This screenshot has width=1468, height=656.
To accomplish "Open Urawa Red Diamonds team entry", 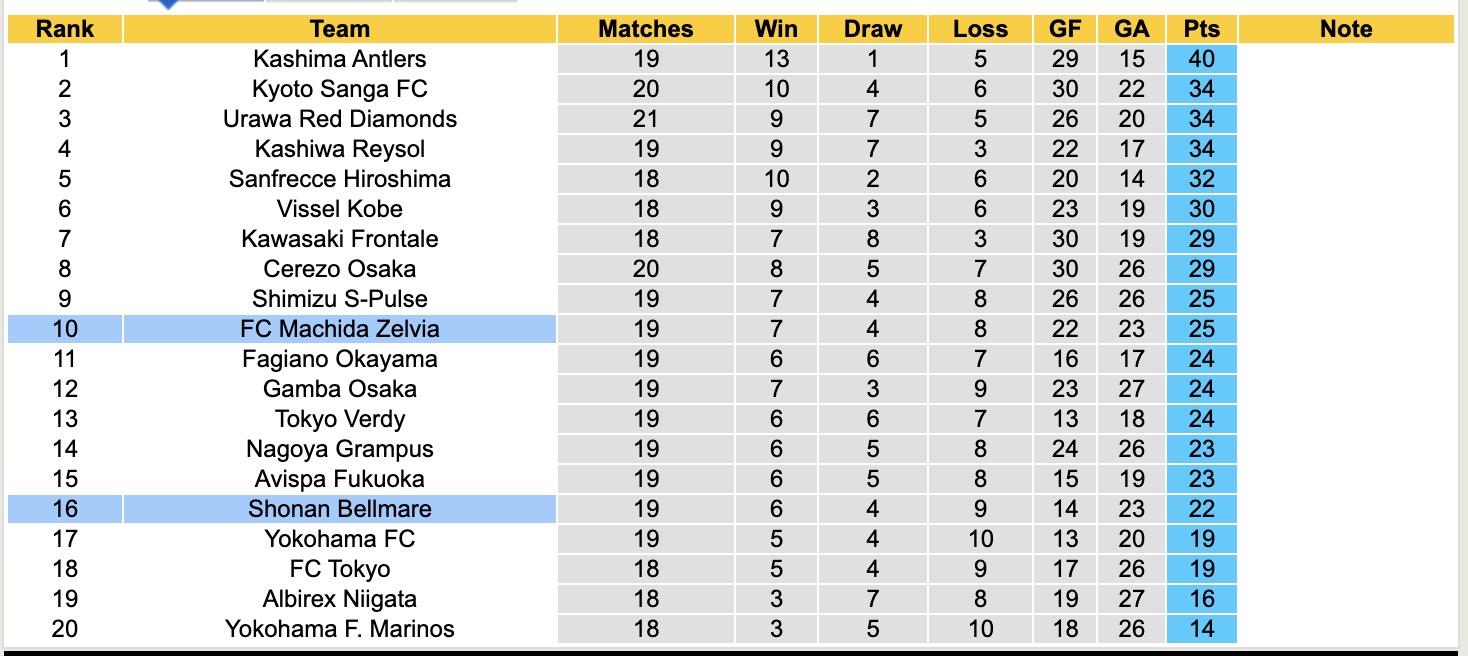I will (340, 119).
